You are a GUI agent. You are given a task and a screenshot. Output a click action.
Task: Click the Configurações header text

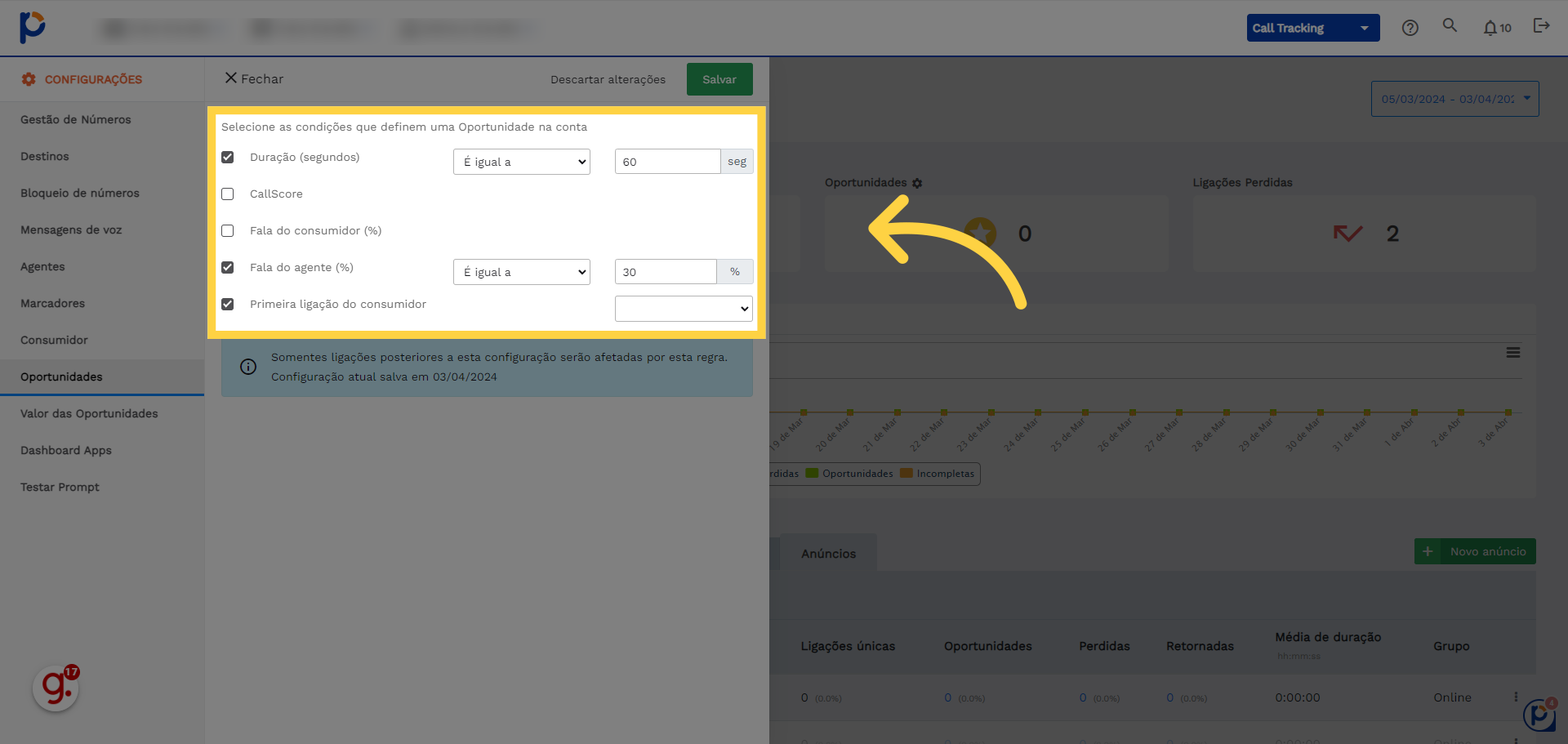point(93,79)
